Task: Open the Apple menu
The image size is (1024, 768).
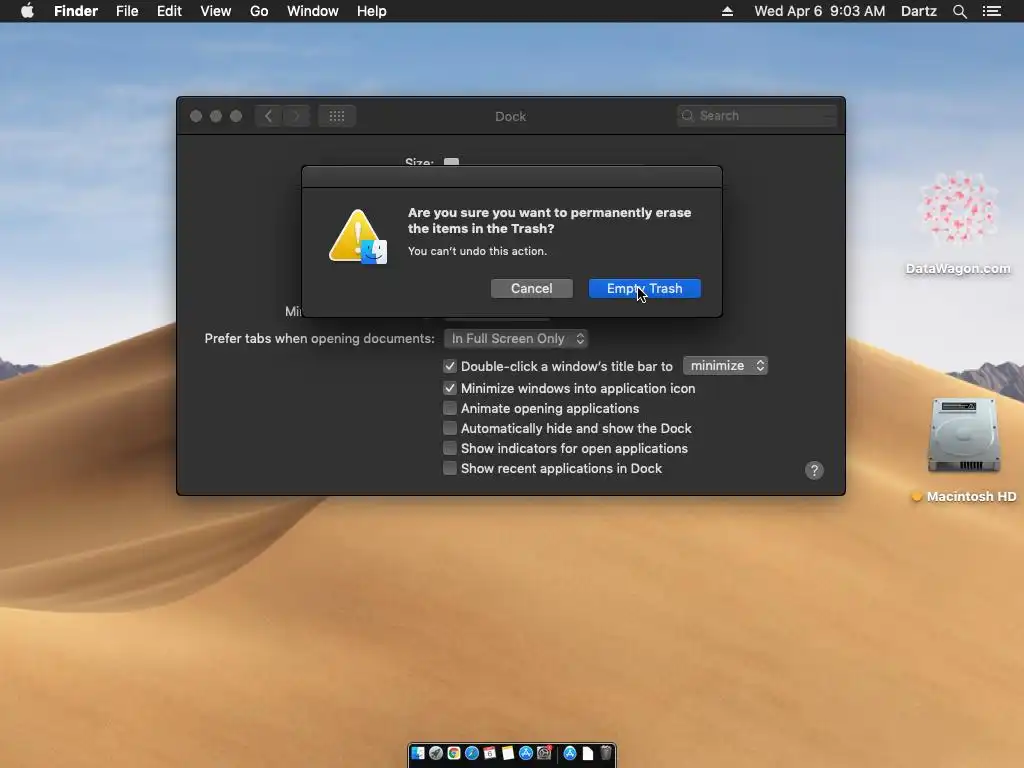Action: click(27, 11)
